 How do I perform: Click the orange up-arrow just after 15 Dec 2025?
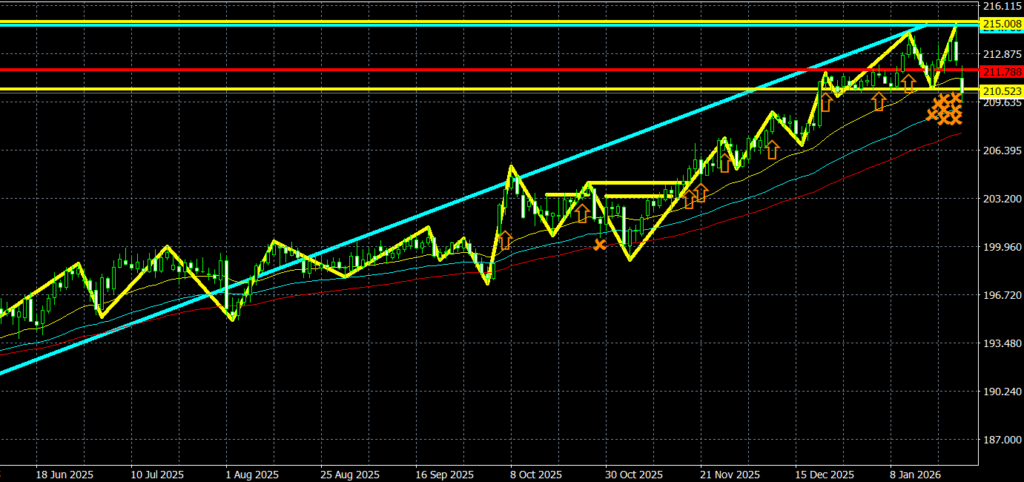(826, 103)
